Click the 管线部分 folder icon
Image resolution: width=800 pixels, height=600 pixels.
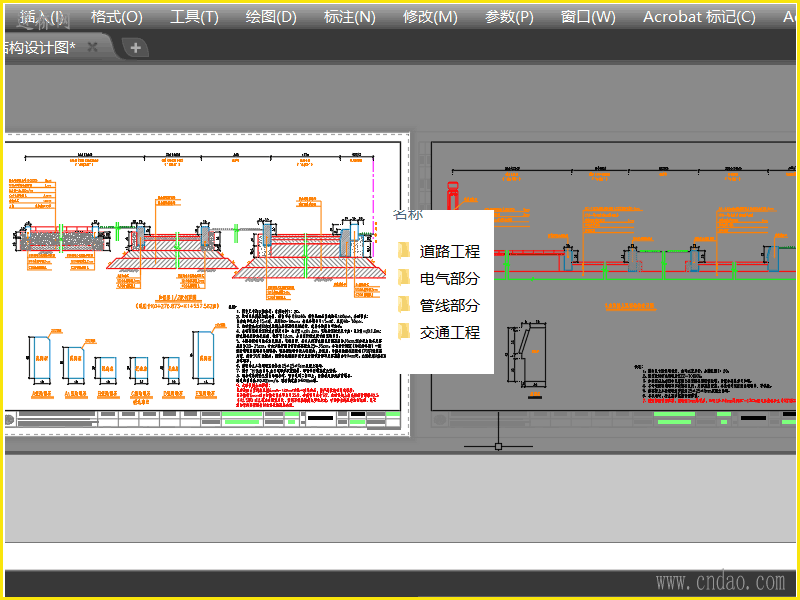coord(404,305)
